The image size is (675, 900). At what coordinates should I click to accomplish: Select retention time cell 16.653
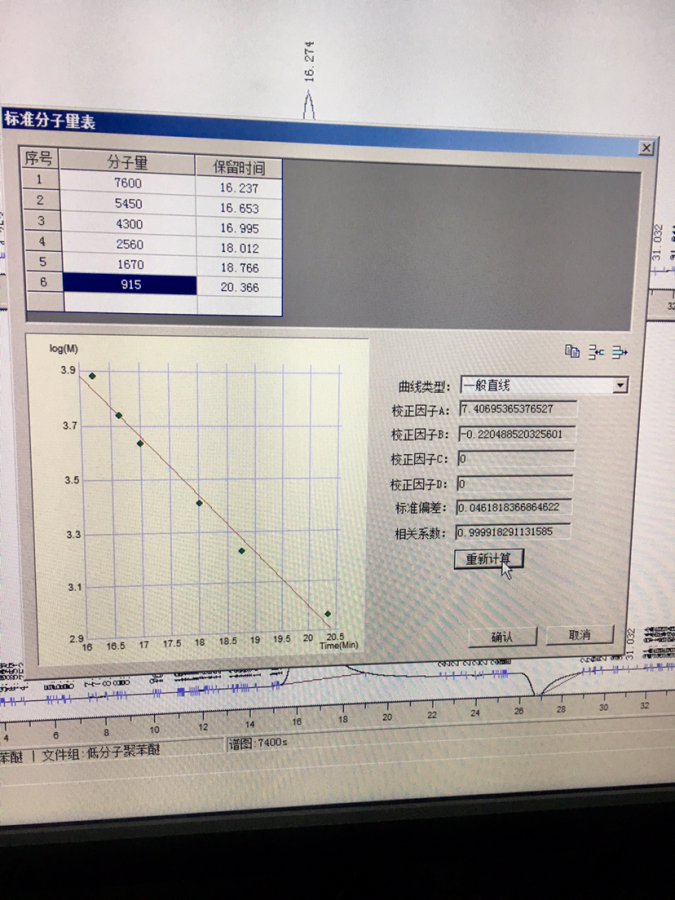[239, 208]
